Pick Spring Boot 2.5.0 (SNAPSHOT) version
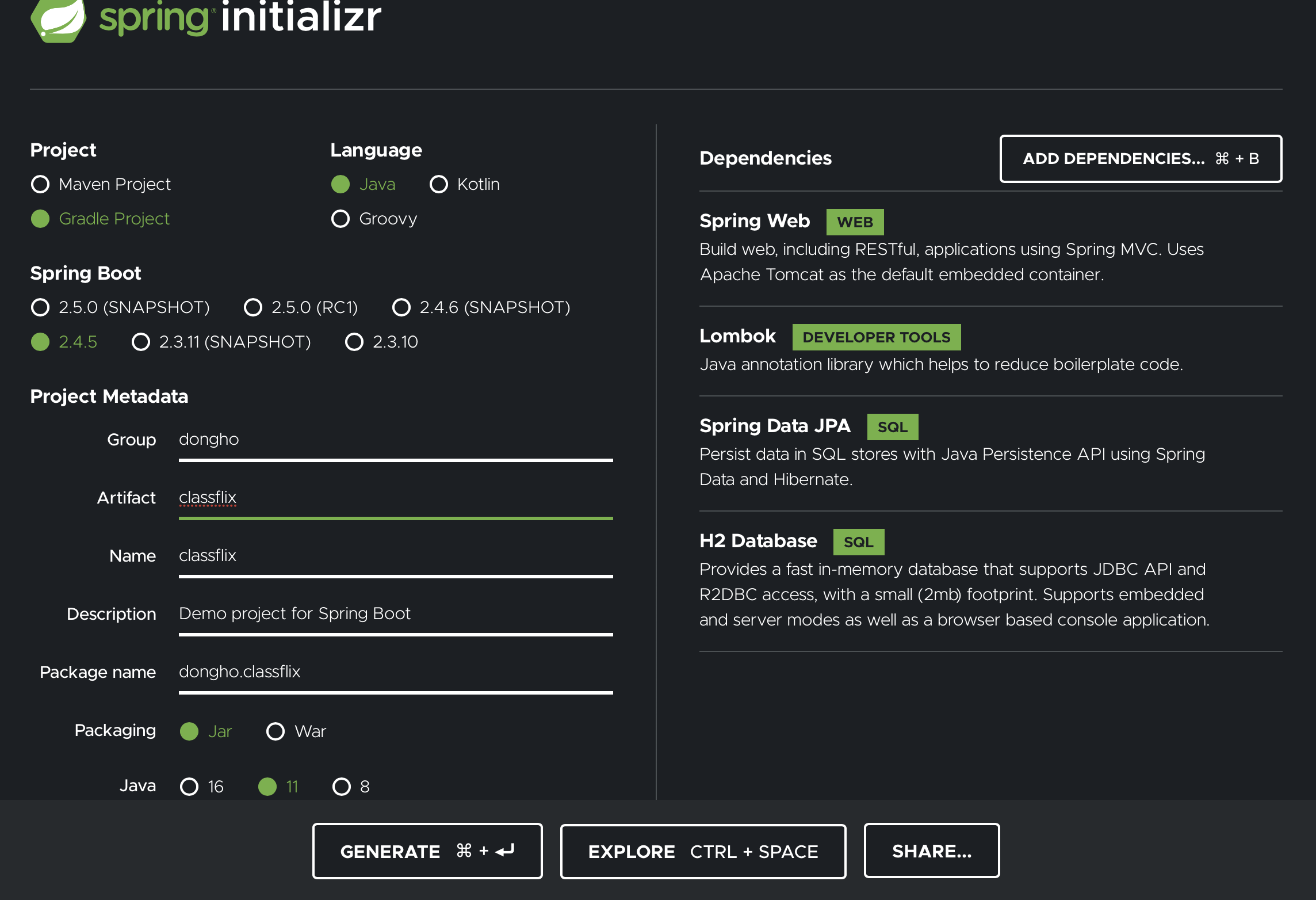The width and height of the screenshot is (1316, 900). point(40,307)
